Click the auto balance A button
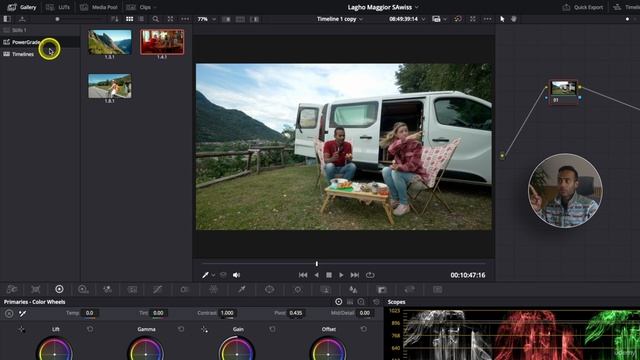The width and height of the screenshot is (640, 360). 9,313
